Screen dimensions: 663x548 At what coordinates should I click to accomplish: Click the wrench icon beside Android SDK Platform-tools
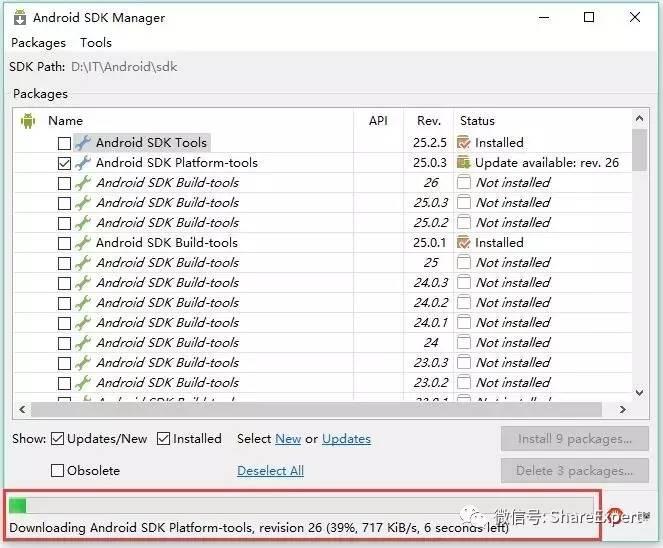pyautogui.click(x=83, y=163)
